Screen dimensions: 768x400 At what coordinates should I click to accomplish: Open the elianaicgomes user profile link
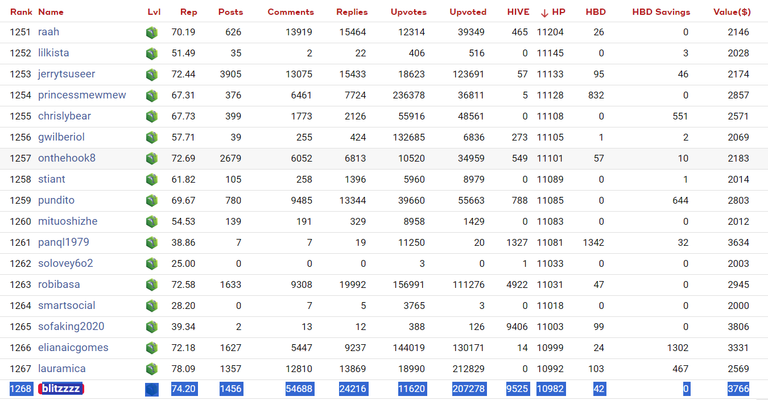pyautogui.click(x=73, y=348)
